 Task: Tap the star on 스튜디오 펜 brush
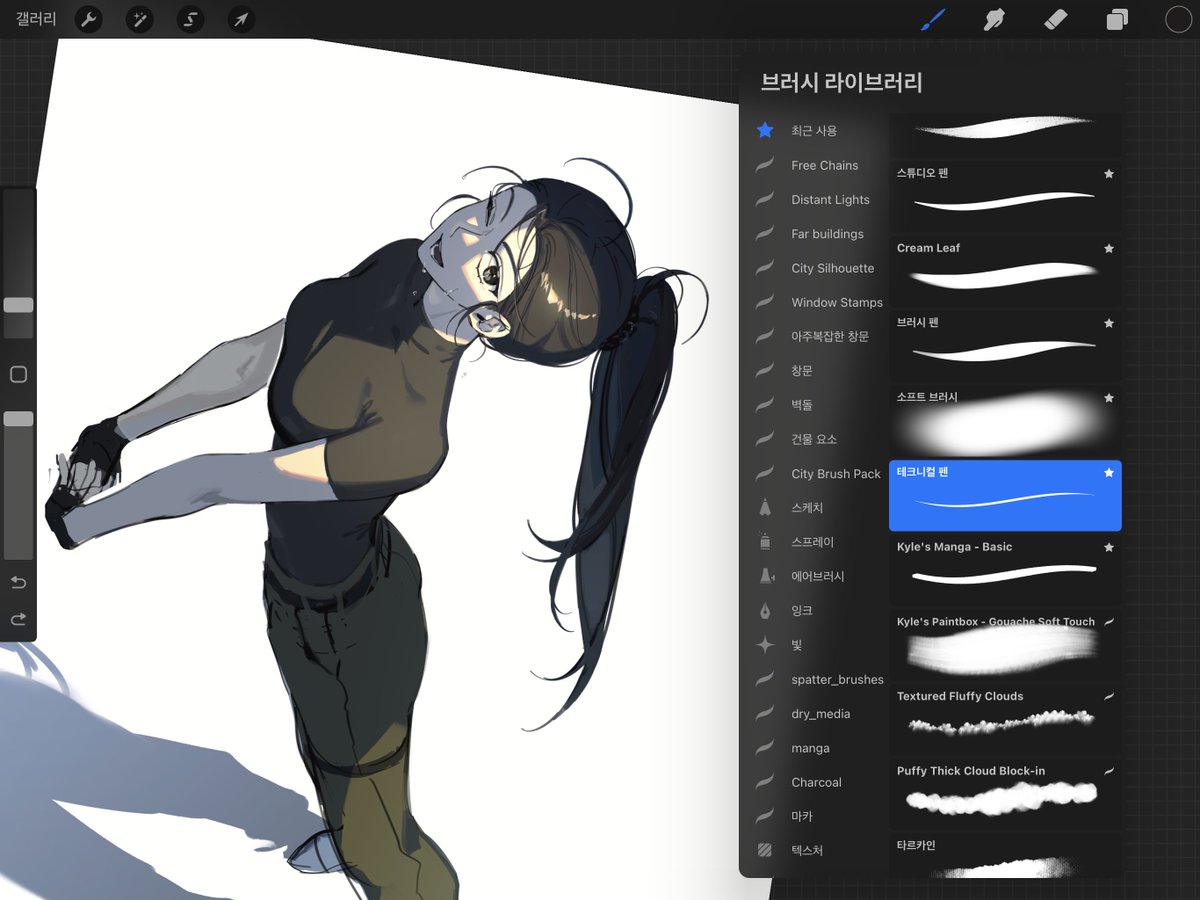(x=1109, y=173)
